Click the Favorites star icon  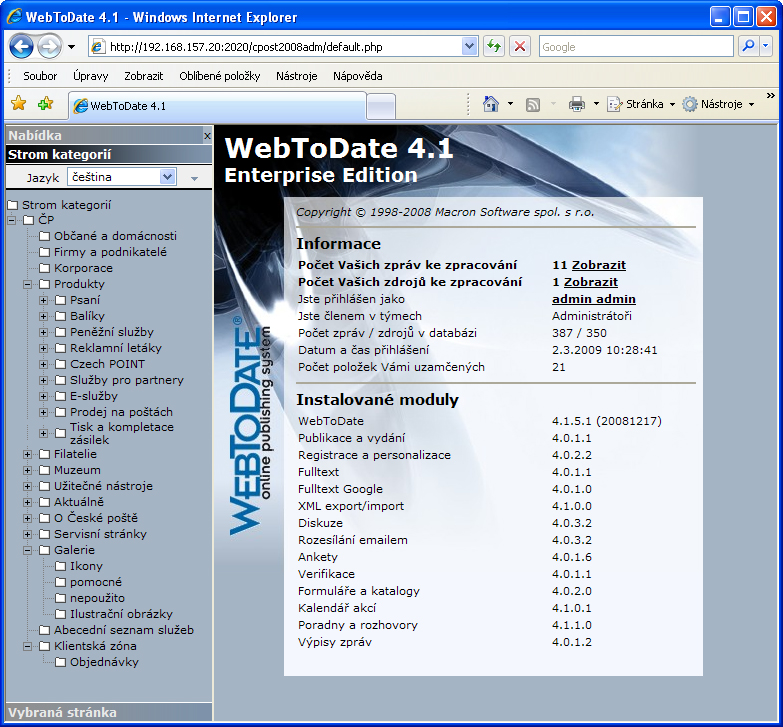click(18, 103)
